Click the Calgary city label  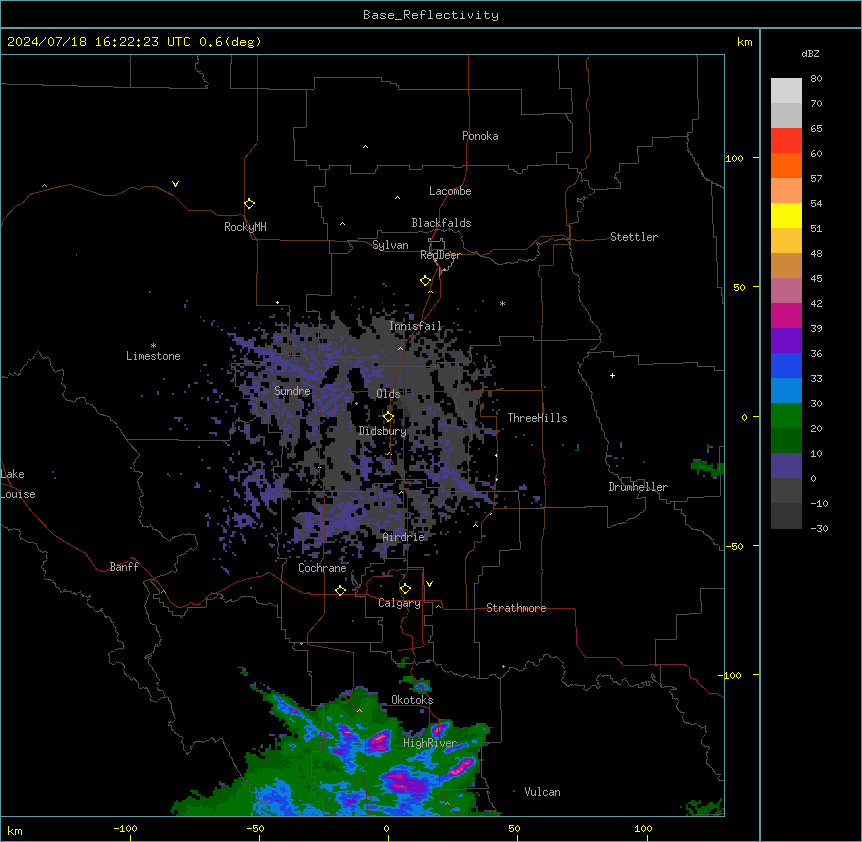pos(399,603)
